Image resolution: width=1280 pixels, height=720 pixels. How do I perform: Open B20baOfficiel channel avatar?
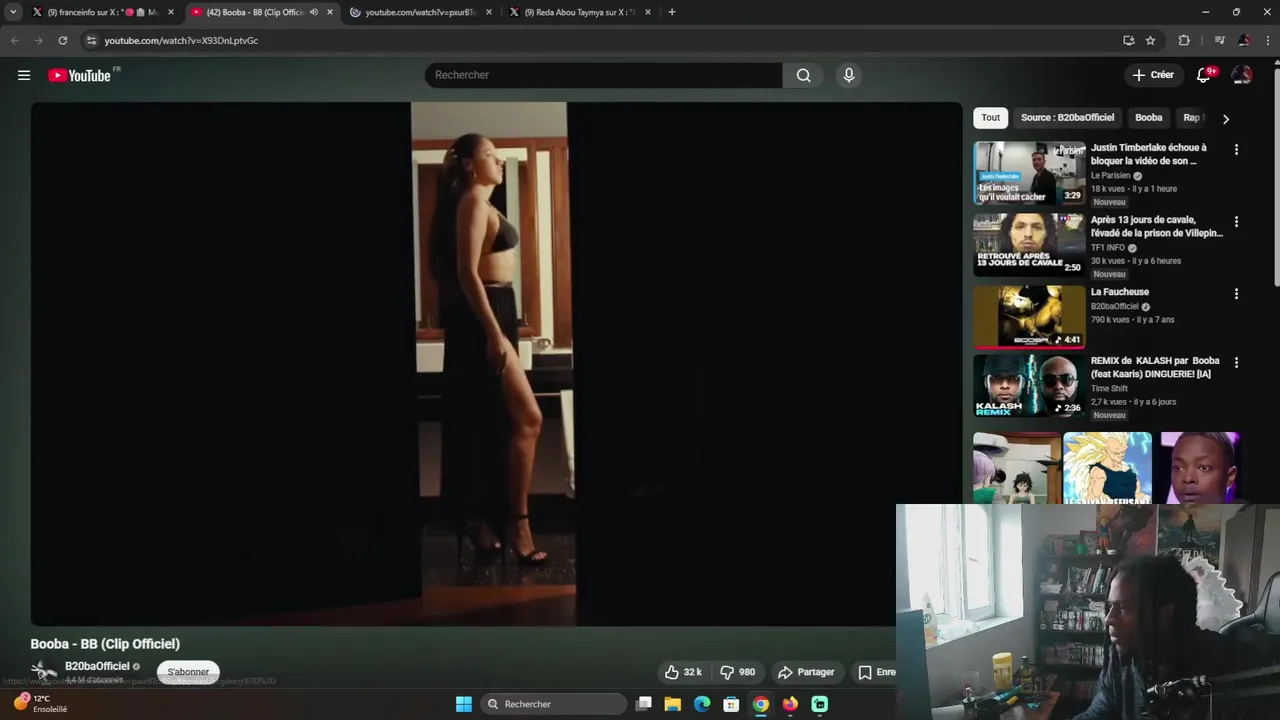tap(43, 672)
